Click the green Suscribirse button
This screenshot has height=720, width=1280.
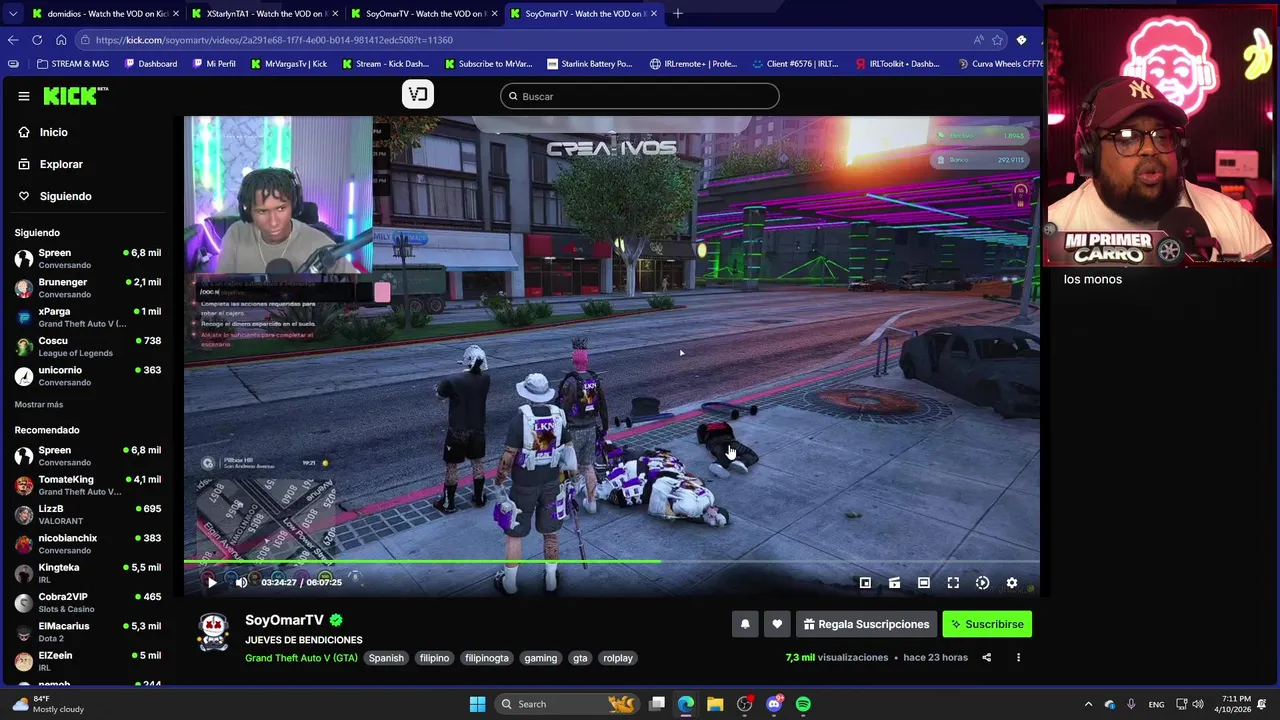[987, 624]
